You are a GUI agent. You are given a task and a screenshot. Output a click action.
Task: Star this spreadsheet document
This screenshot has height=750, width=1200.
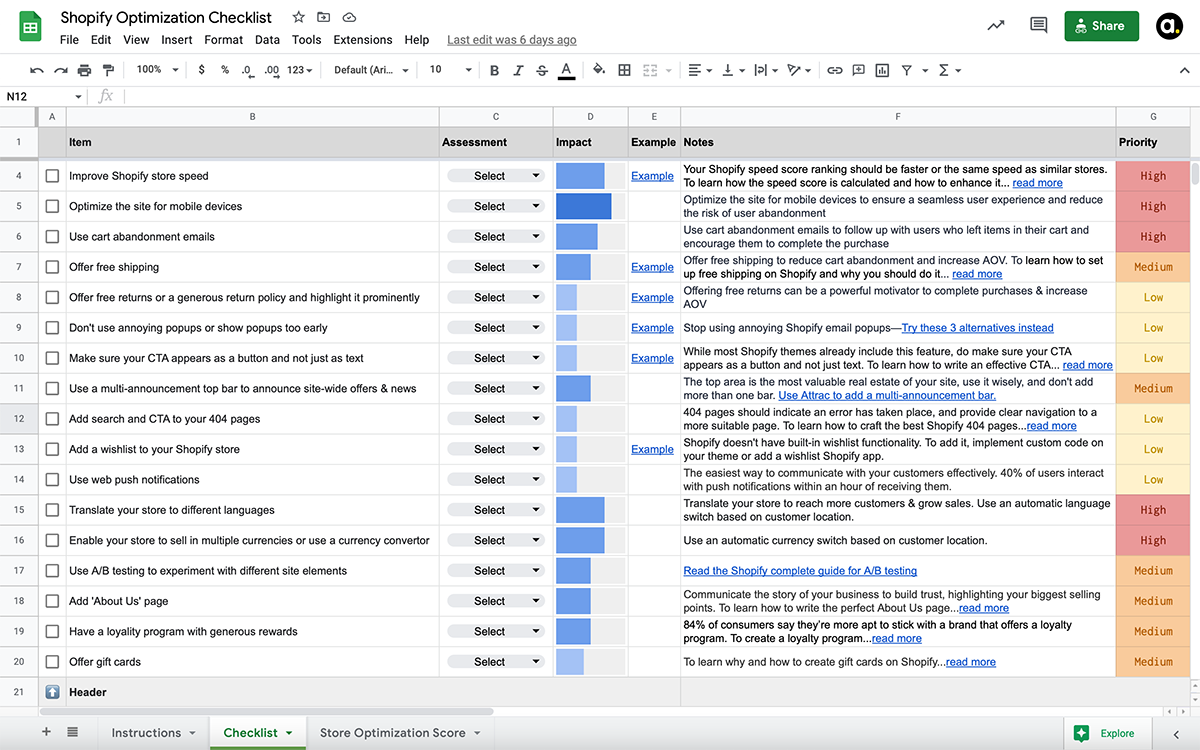(298, 18)
